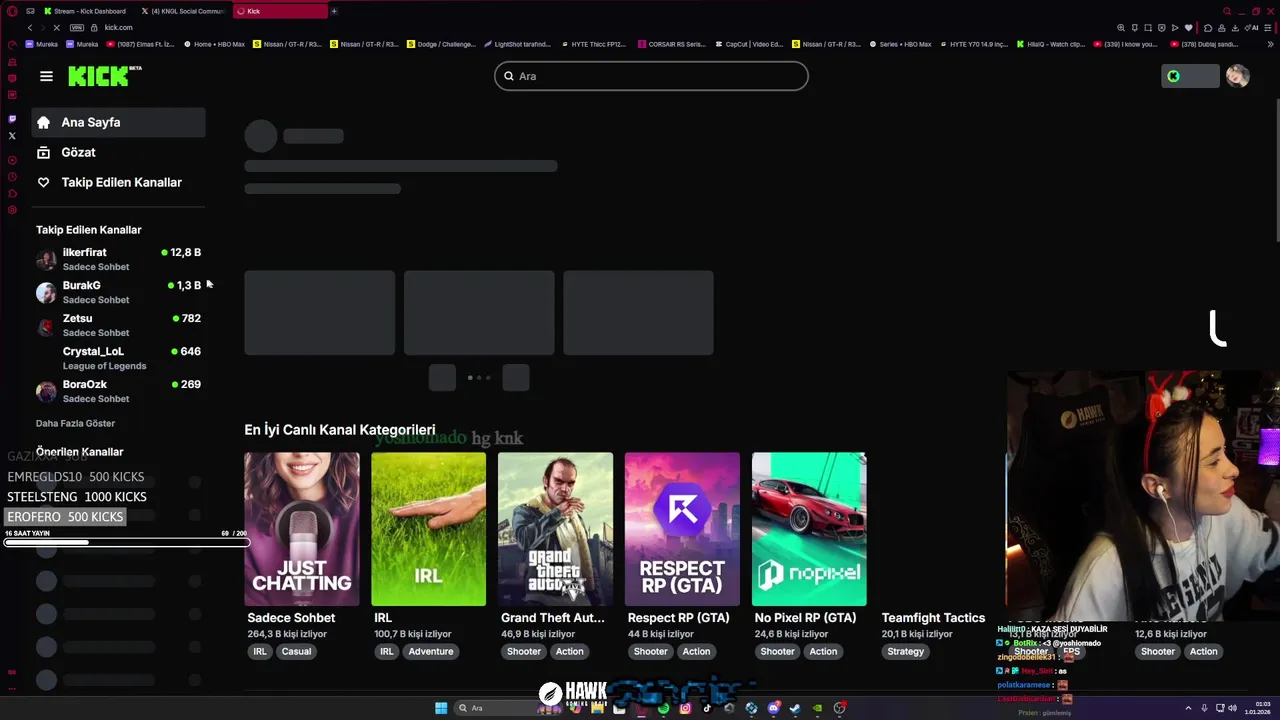1280x720 pixels.
Task: Open TikTok from the taskbar
Action: (x=707, y=708)
